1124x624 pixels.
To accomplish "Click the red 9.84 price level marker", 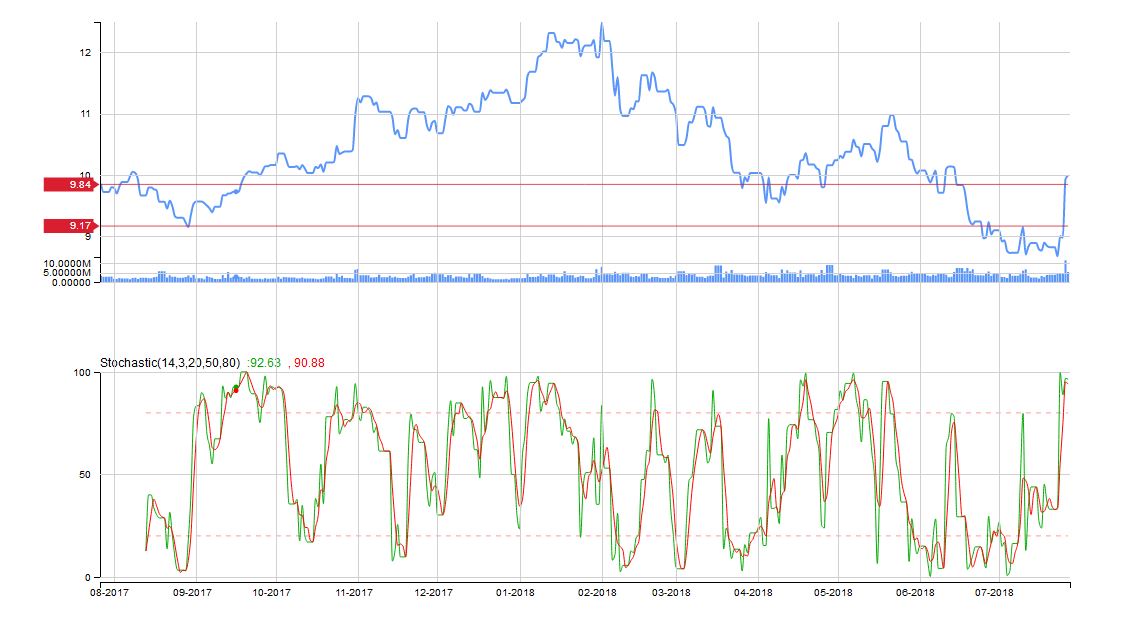I will point(70,185).
